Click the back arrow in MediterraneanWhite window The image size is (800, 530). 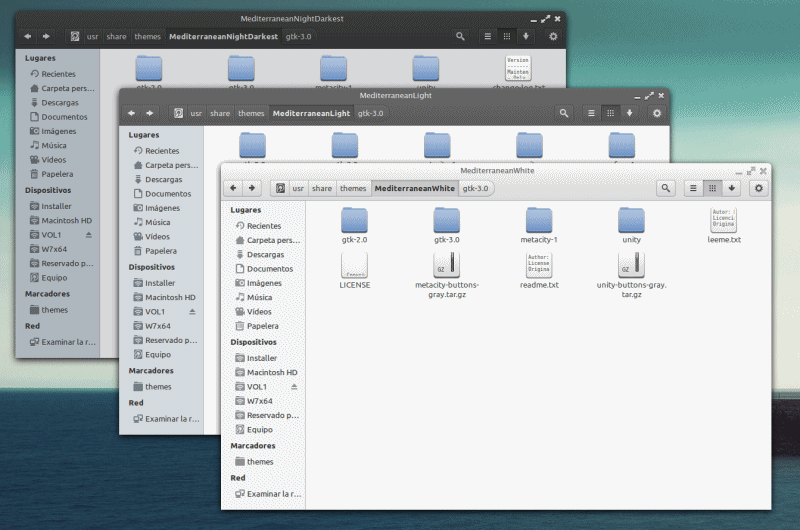click(x=234, y=188)
